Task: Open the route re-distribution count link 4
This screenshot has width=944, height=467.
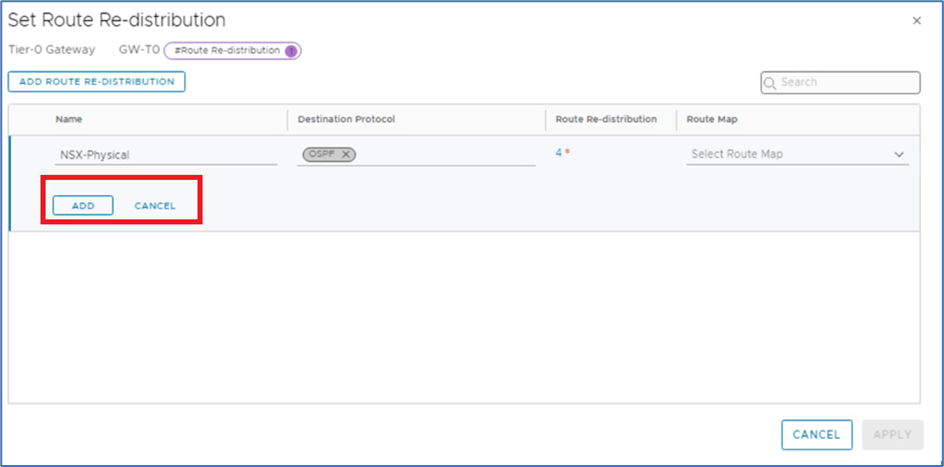Action: pyautogui.click(x=559, y=153)
